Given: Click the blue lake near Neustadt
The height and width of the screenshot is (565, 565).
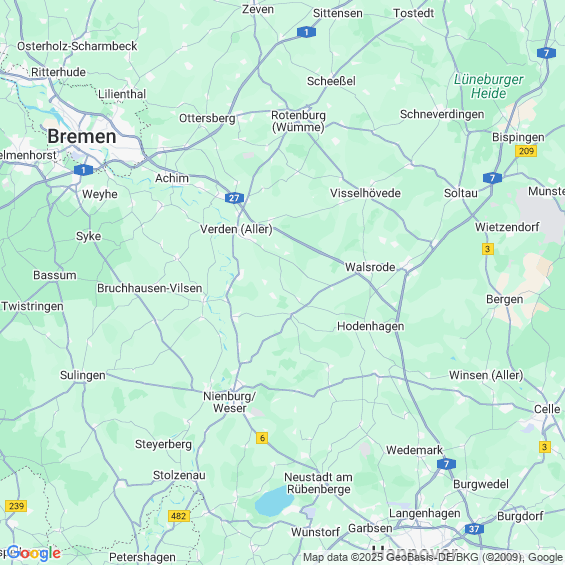Looking at the screenshot, I should point(274,501).
